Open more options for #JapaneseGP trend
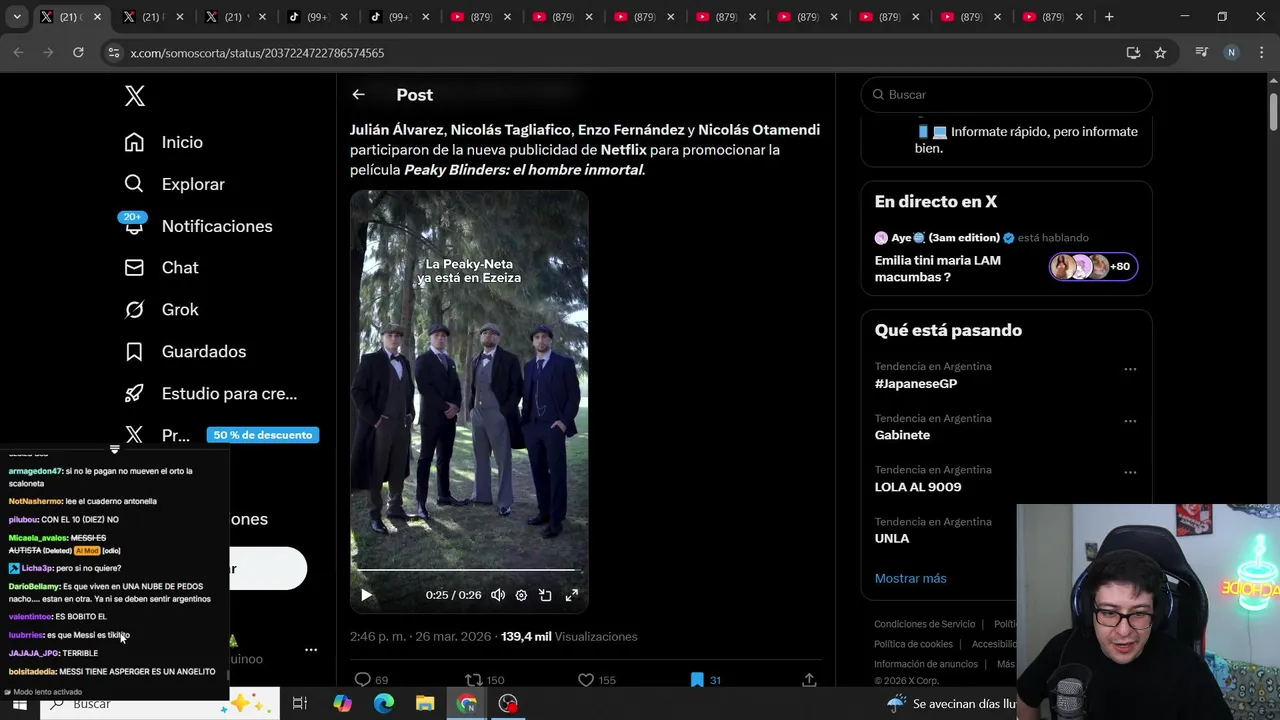 coord(1130,369)
